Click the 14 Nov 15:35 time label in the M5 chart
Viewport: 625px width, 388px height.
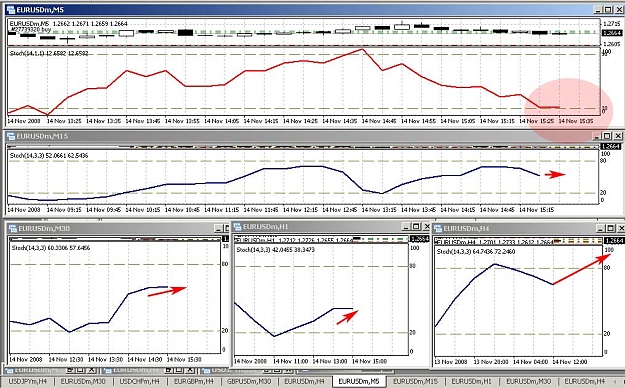[x=576, y=121]
